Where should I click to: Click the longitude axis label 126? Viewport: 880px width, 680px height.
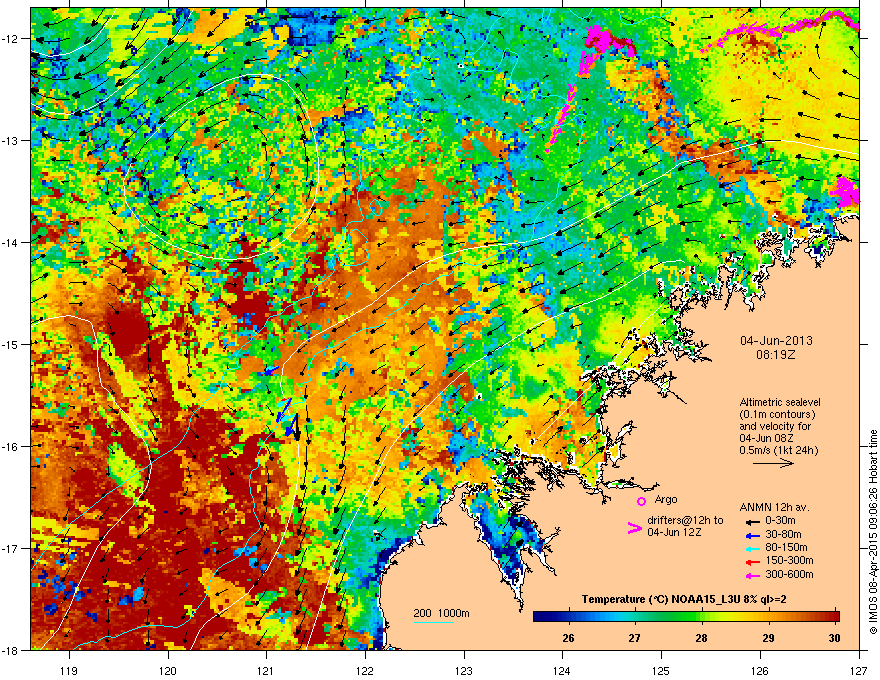(760, 670)
